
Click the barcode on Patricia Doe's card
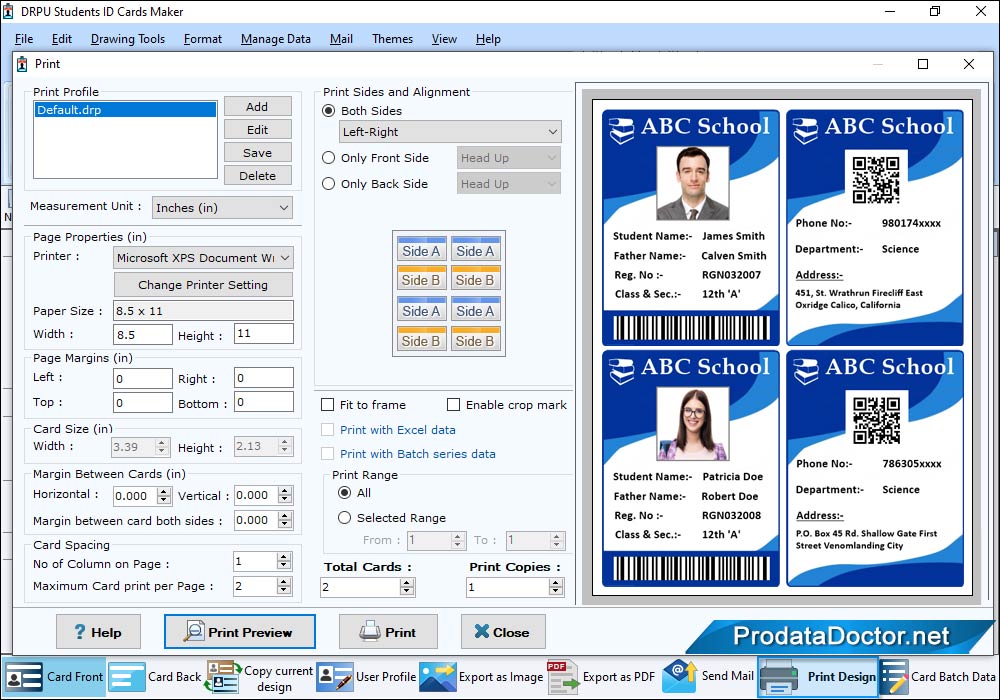coord(691,569)
